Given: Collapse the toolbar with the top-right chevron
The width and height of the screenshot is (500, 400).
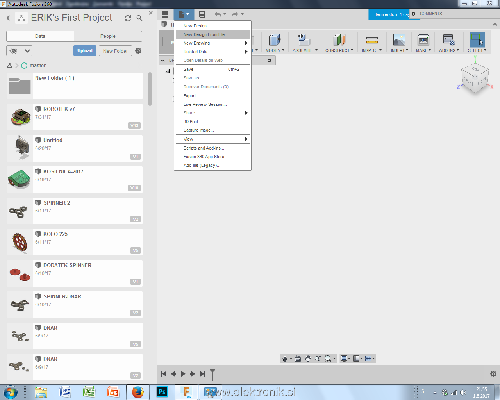Looking at the screenshot, I should pos(495,24).
